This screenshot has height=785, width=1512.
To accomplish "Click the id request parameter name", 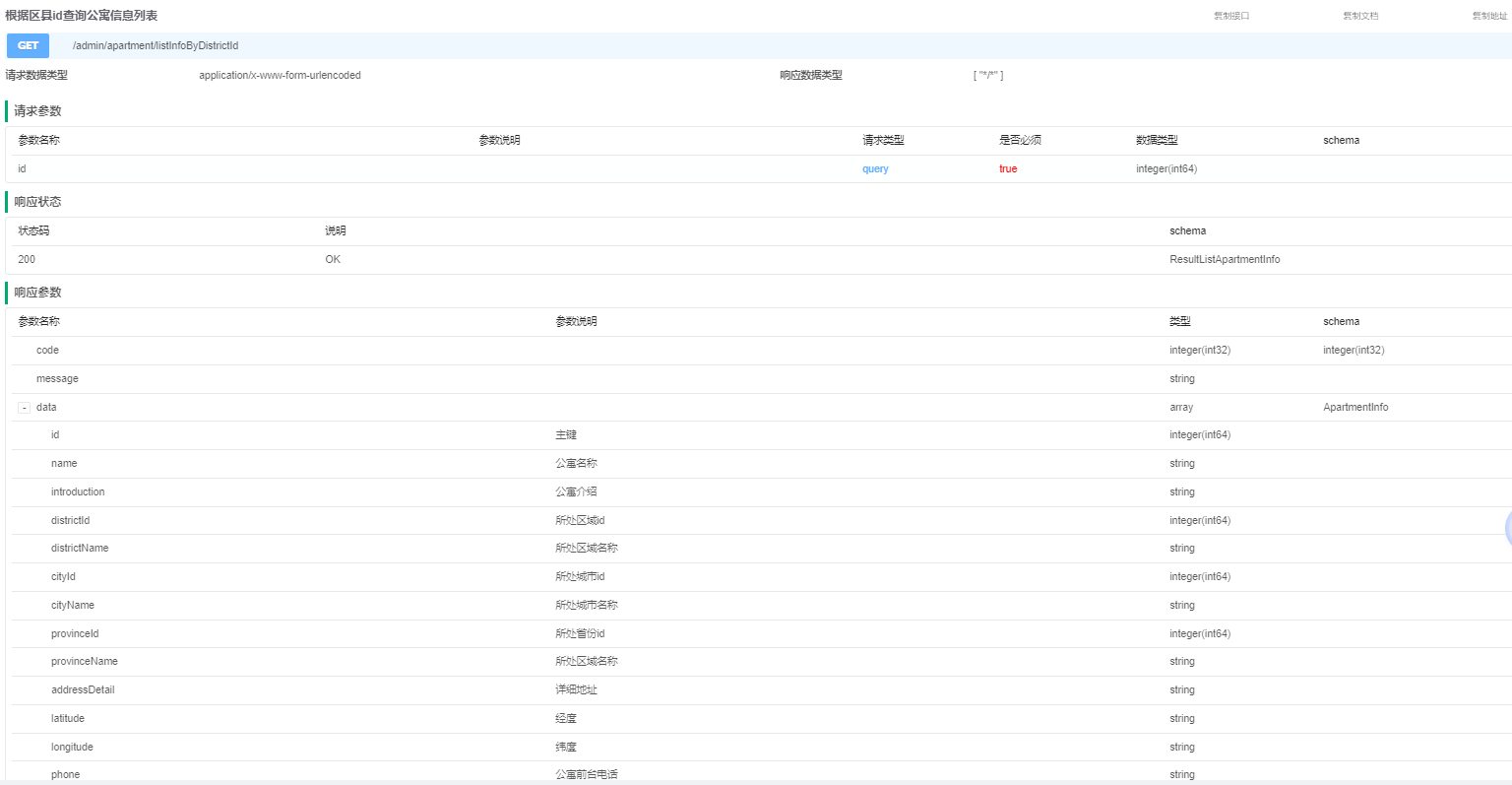I will click(22, 169).
